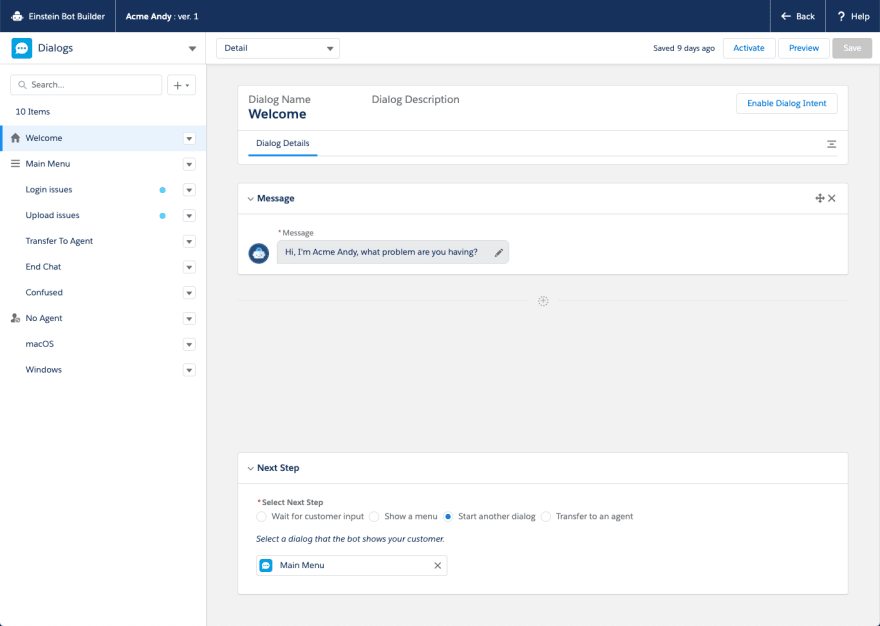The image size is (880, 626).
Task: Click the Acme Andy message text bubble
Action: (x=392, y=252)
